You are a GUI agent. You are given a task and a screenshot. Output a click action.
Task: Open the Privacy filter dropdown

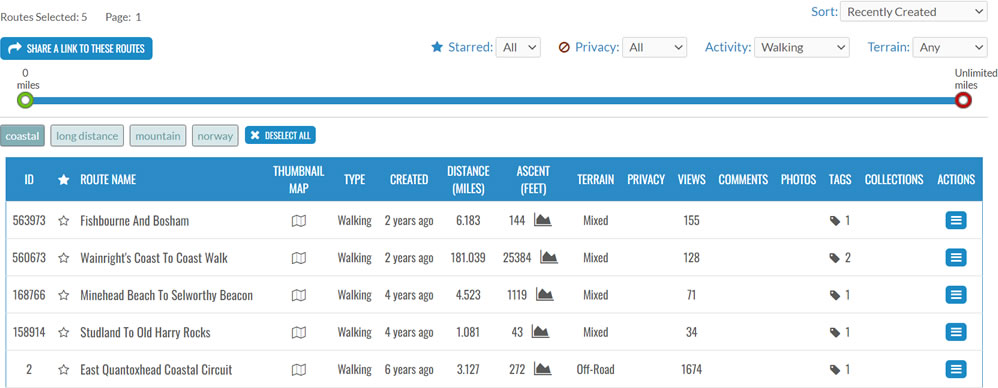click(x=654, y=47)
